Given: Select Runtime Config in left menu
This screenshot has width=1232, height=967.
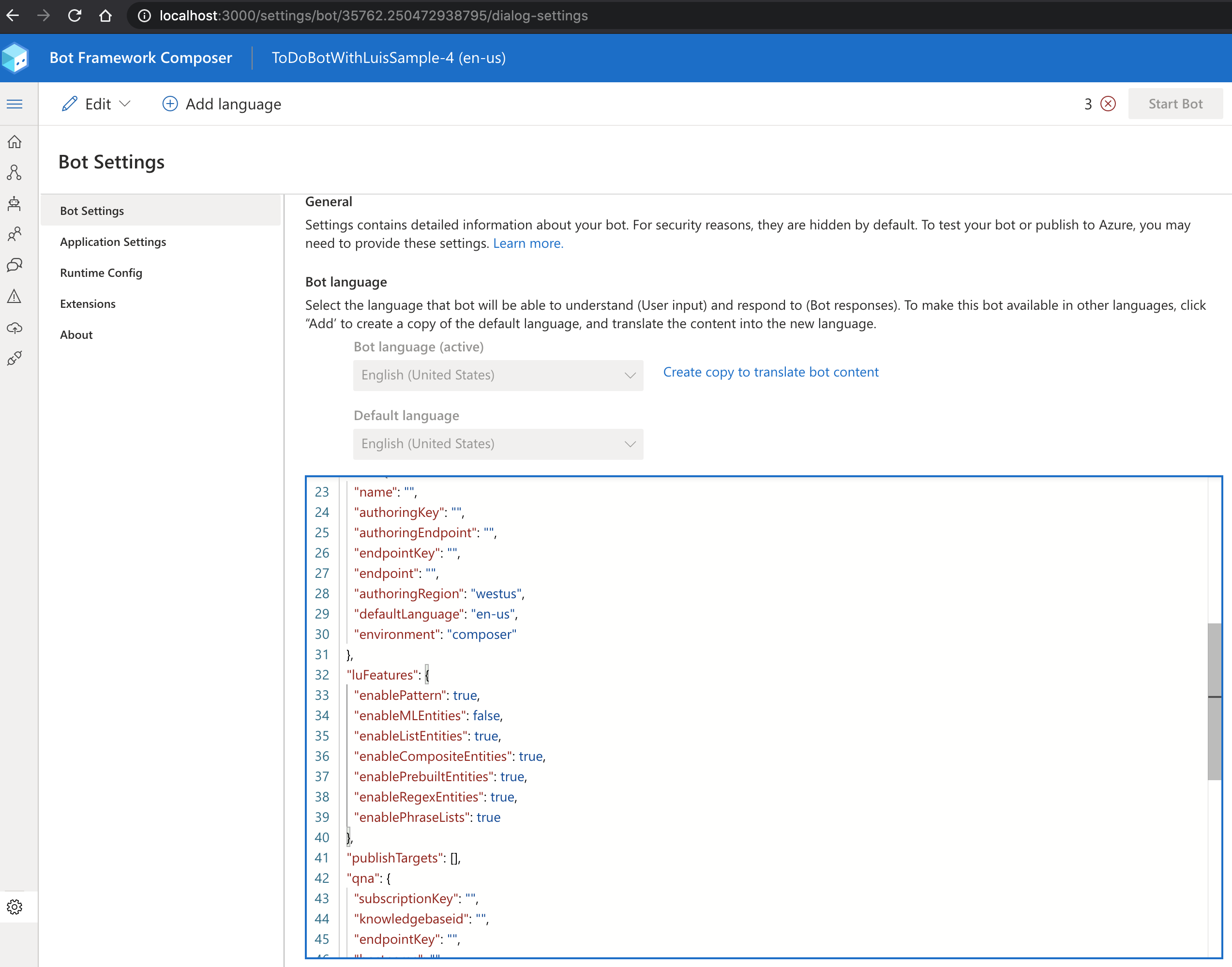Looking at the screenshot, I should (101, 273).
